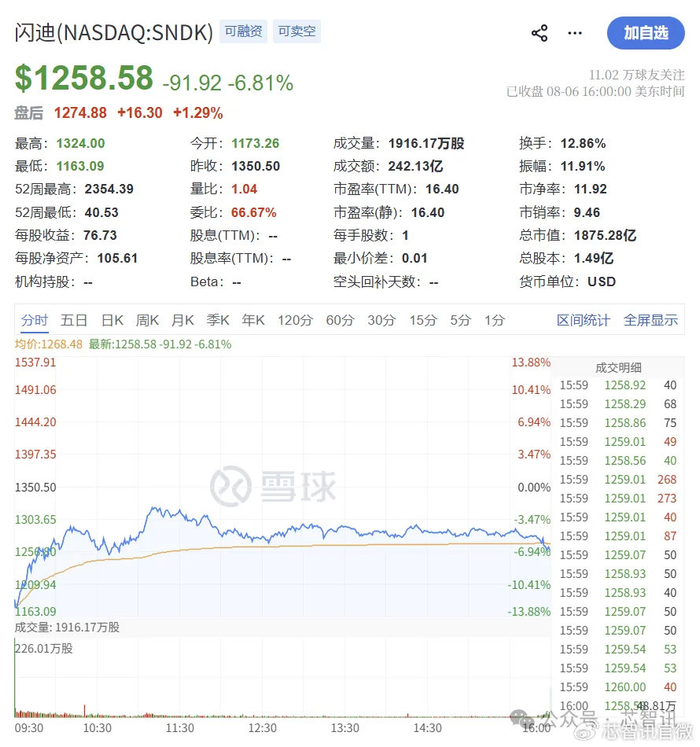This screenshot has height=747, width=700.
Task: Select the active 分时 tab
Action: (34, 320)
